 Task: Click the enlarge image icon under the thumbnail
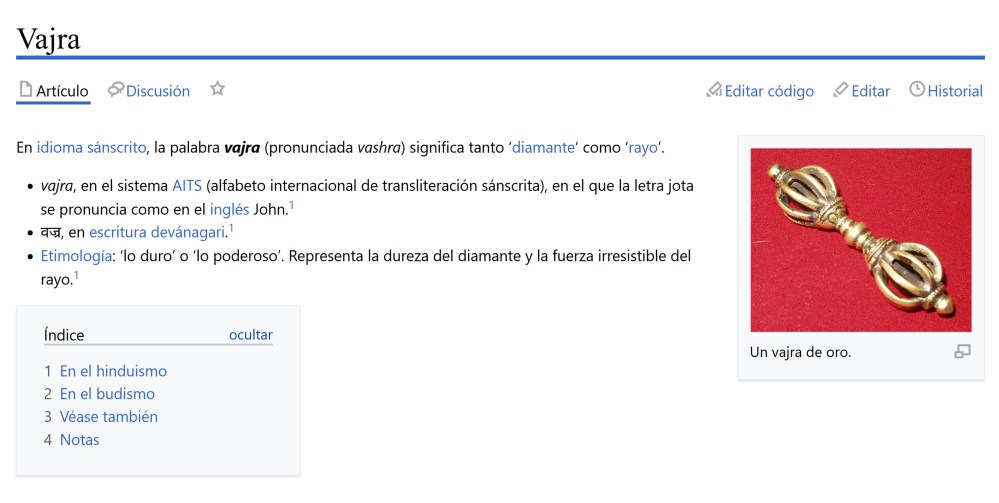tap(962, 352)
